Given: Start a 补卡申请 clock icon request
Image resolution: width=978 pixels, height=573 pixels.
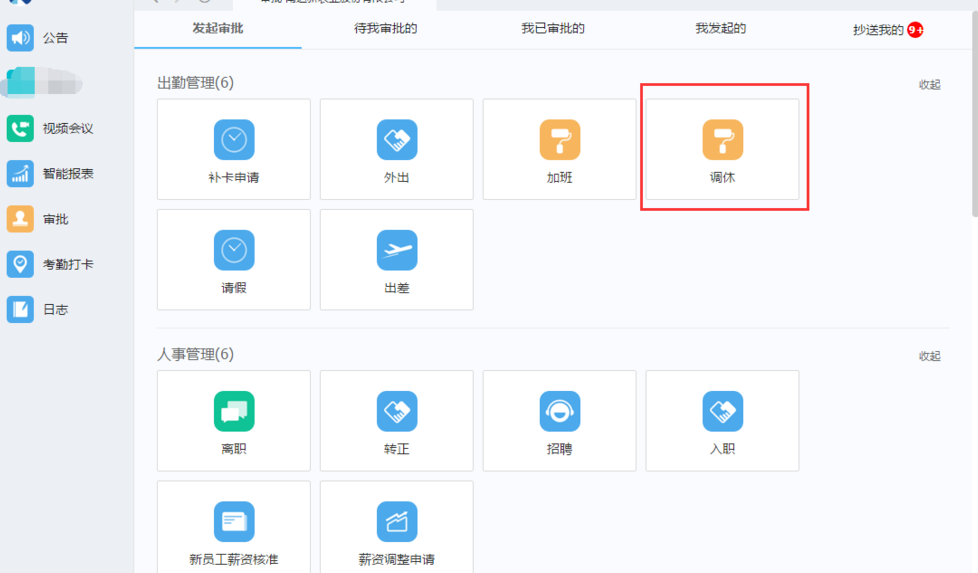Looking at the screenshot, I should (234, 140).
